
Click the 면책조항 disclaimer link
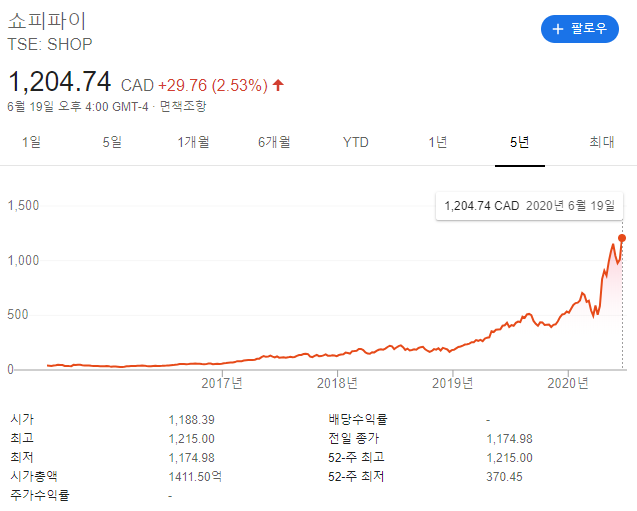pyautogui.click(x=183, y=106)
